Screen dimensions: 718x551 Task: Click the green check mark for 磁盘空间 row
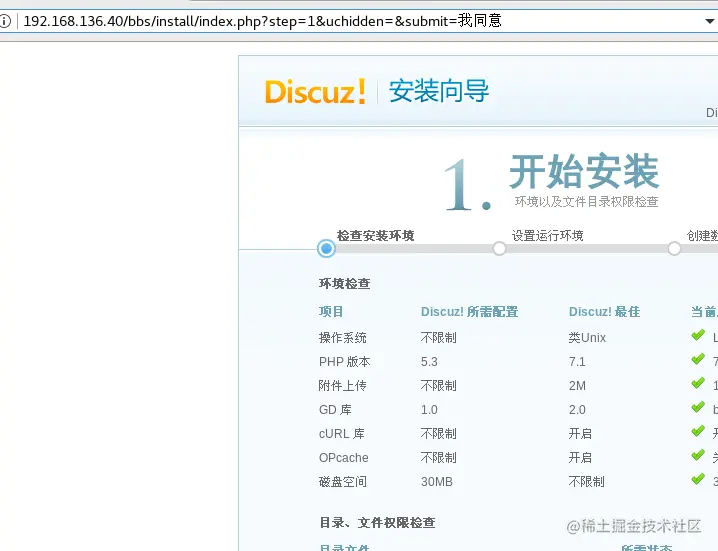tap(698, 479)
